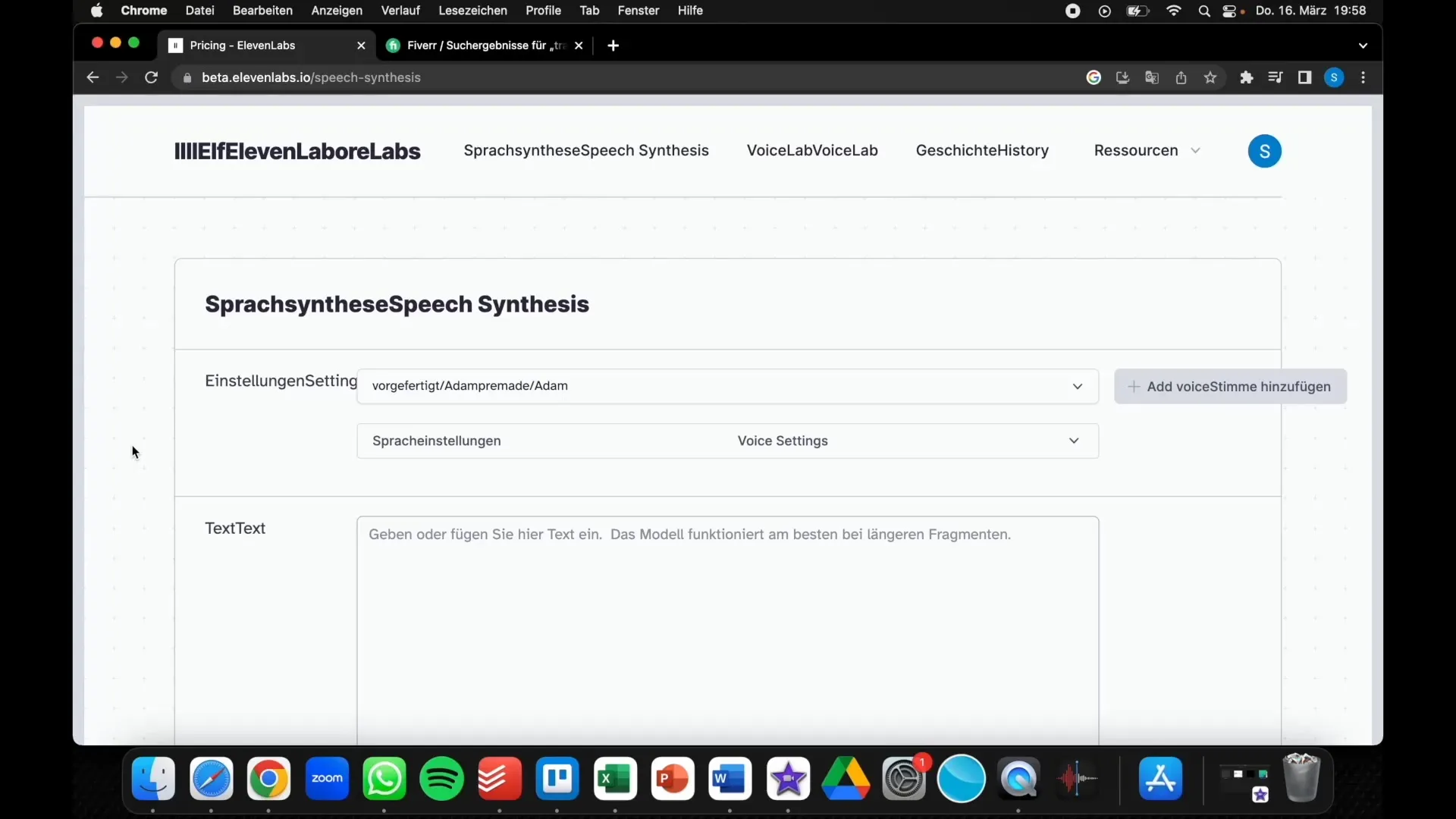Open a new browser tab
This screenshot has width=1456, height=819.
point(613,45)
